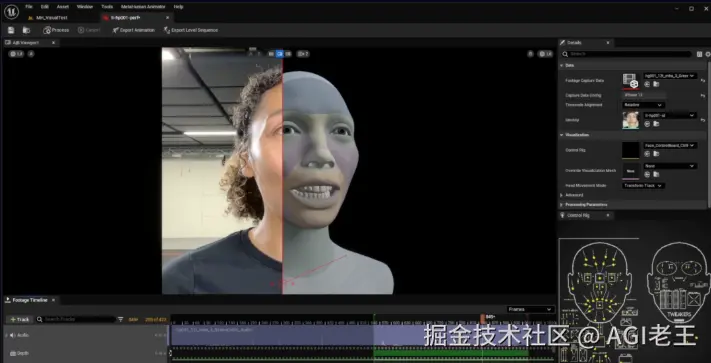Click the view mode icon right of the blue one
The image size is (711, 363).
click(288, 53)
